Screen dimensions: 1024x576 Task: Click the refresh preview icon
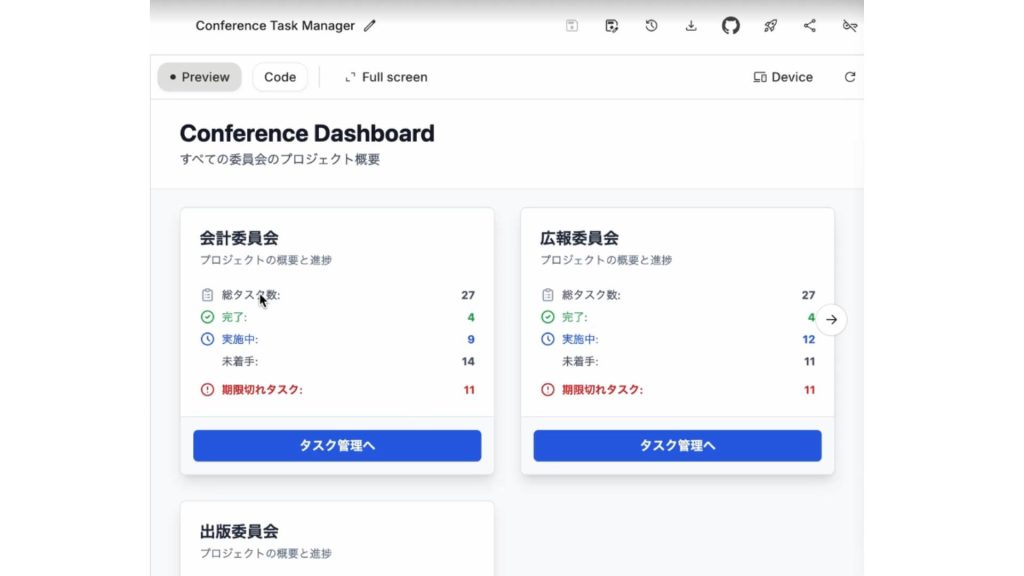[x=850, y=77]
